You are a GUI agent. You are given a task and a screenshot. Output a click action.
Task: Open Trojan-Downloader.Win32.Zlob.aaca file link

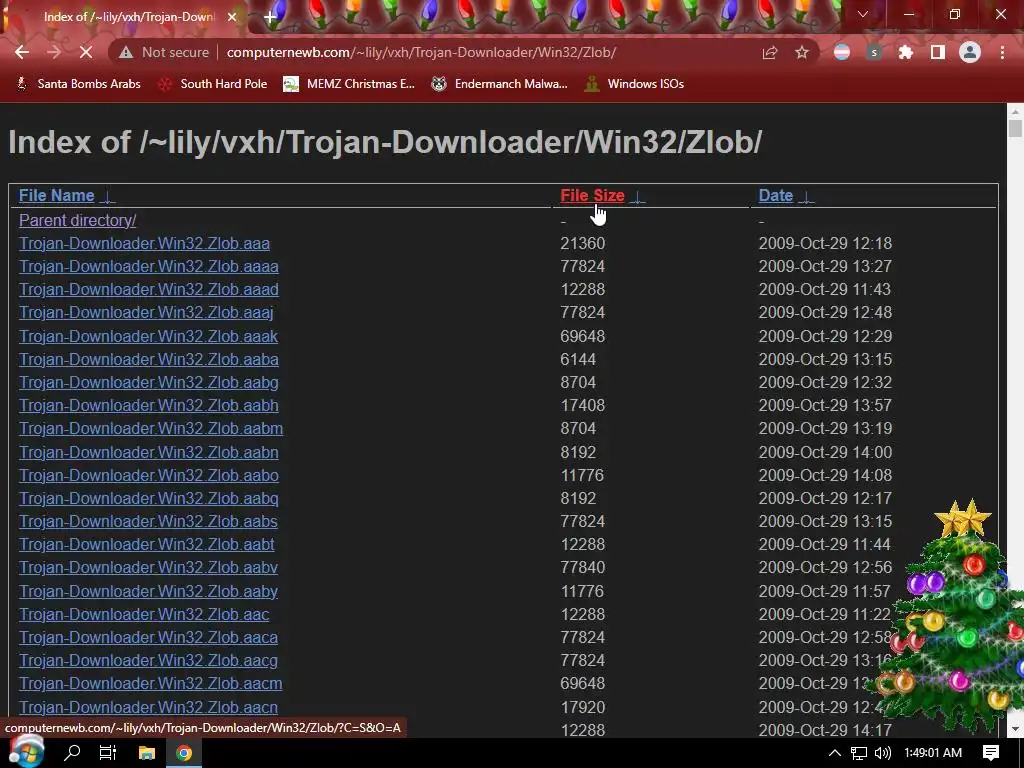(148, 637)
